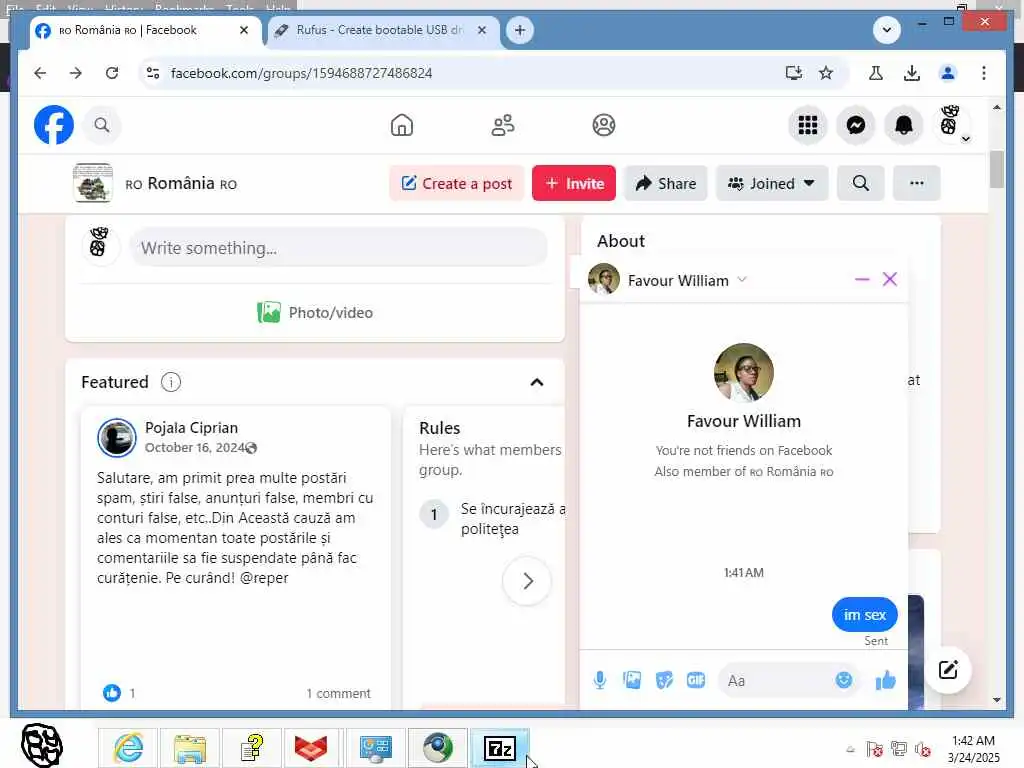Open the Facebook menu grid icon
1024x768 pixels.
[x=808, y=125]
